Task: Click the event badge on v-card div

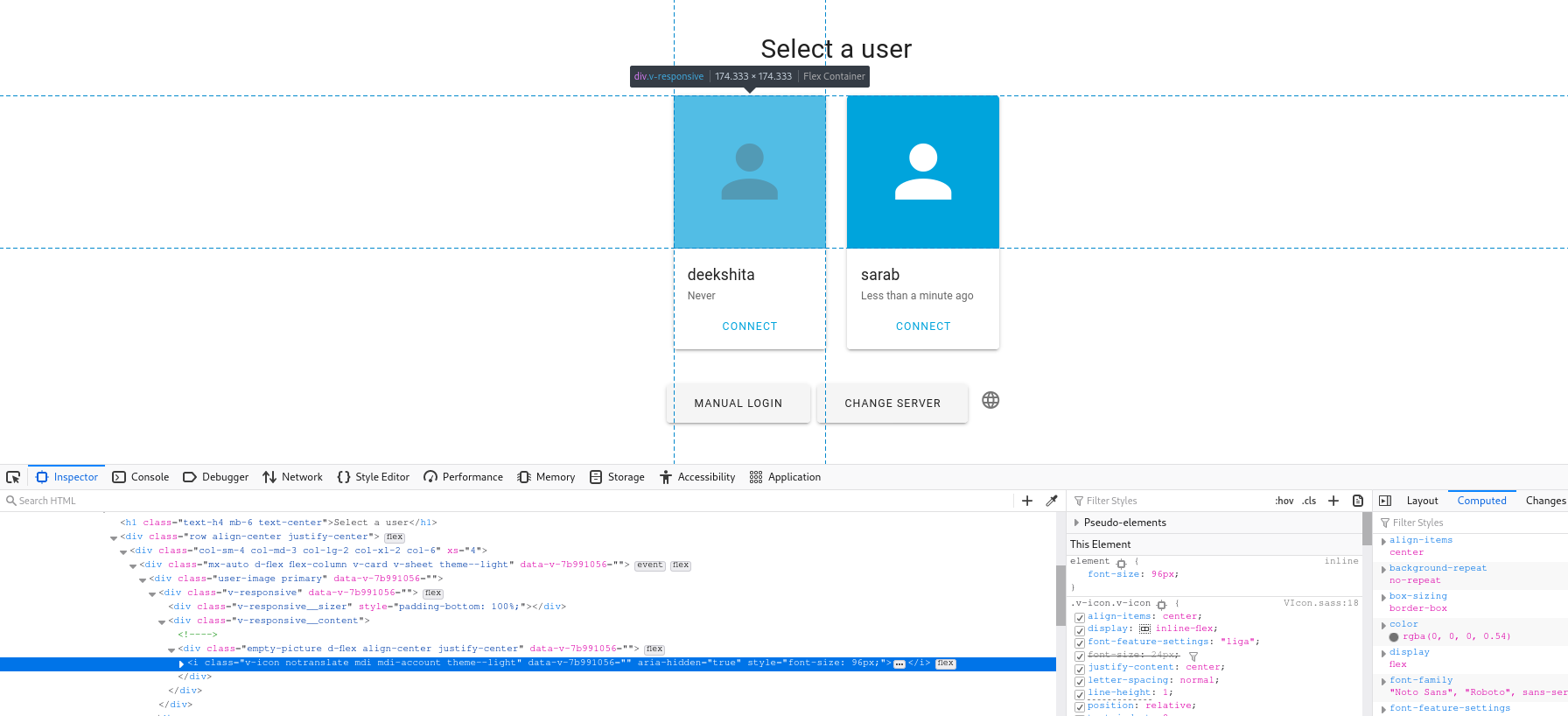Action: 649,565
